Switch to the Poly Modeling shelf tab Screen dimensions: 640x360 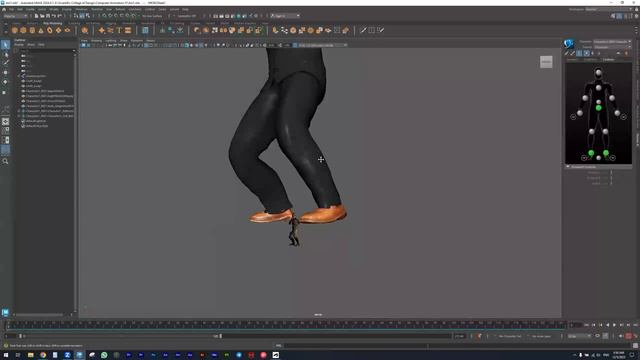(x=53, y=23)
